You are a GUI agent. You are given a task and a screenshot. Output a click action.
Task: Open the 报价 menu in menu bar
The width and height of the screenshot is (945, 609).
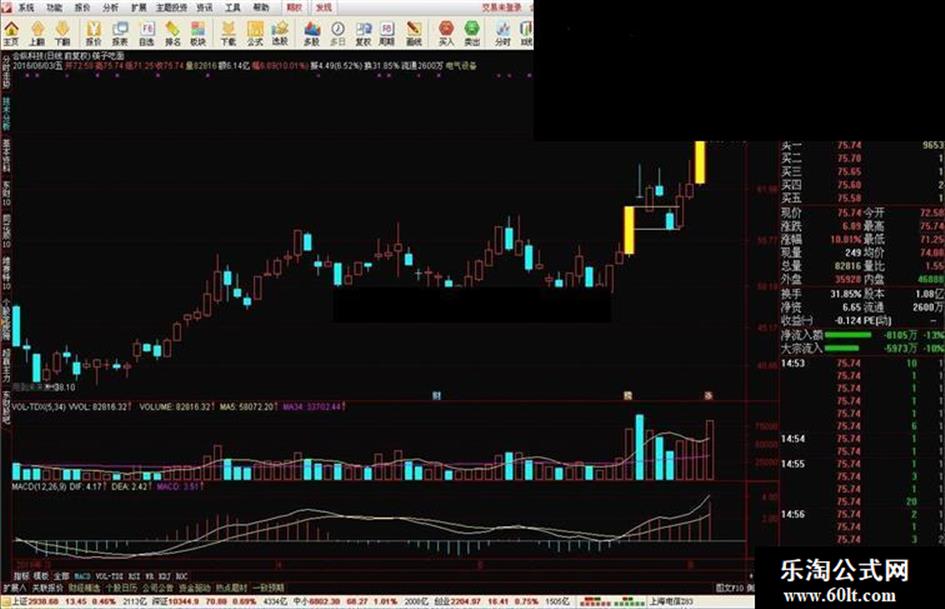tap(83, 8)
